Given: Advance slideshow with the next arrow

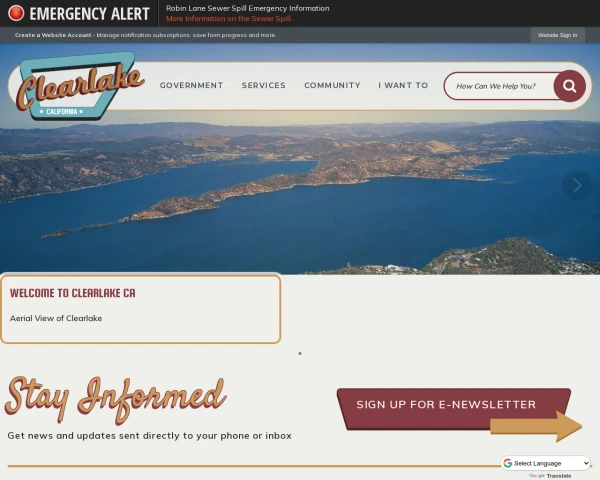Looking at the screenshot, I should point(577,185).
